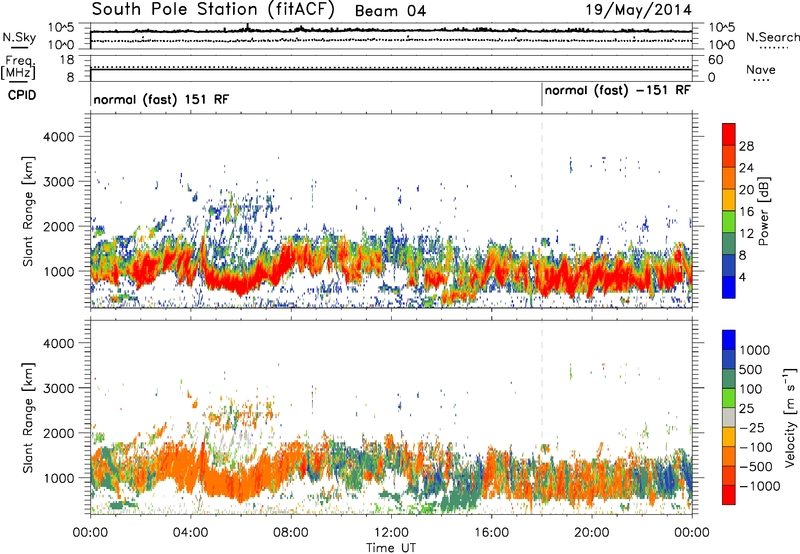Click the '60' tick right of frequency panel
The height and width of the screenshot is (554, 800).
(715, 60)
